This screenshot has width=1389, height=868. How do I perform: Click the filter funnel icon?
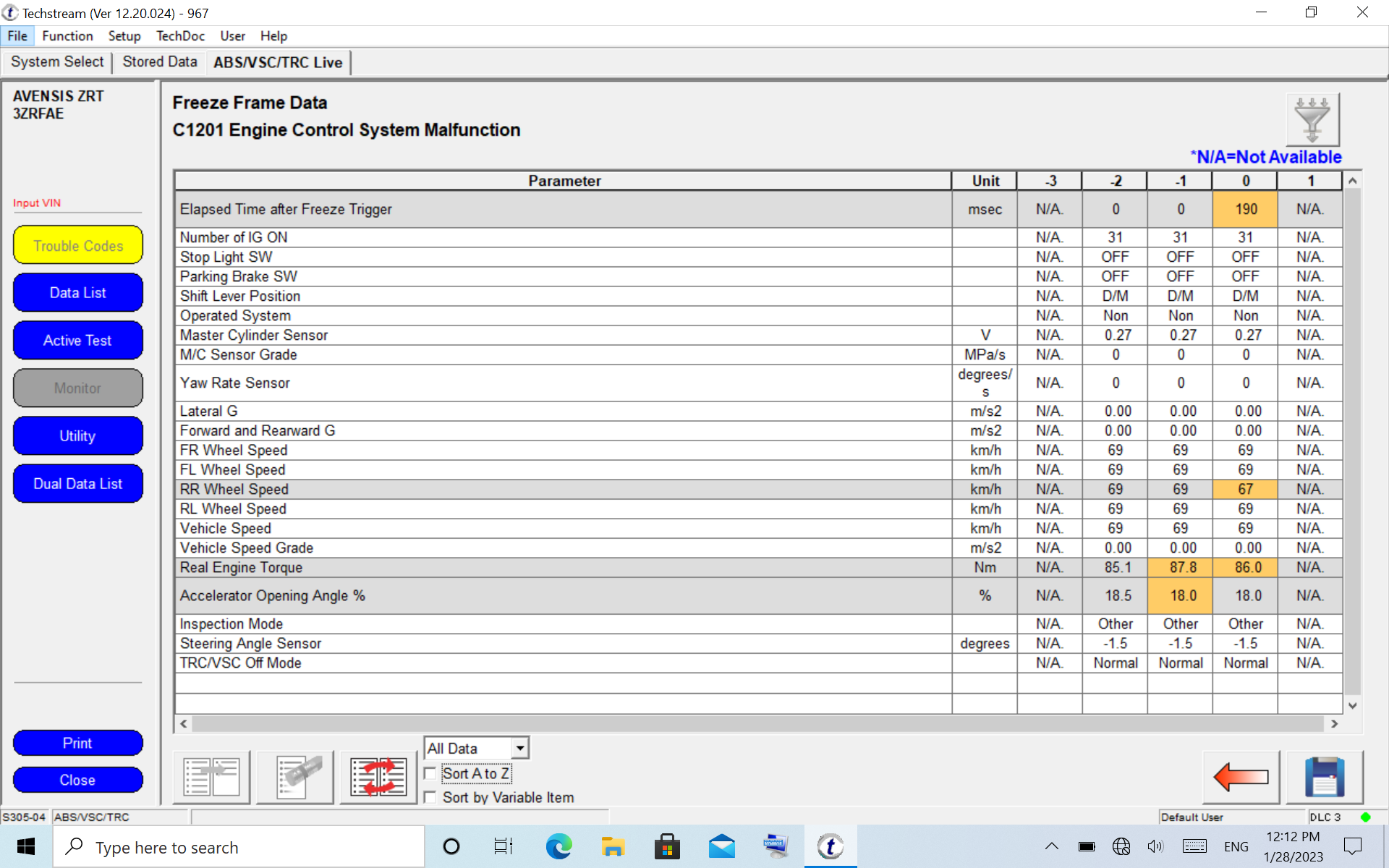(1312, 119)
